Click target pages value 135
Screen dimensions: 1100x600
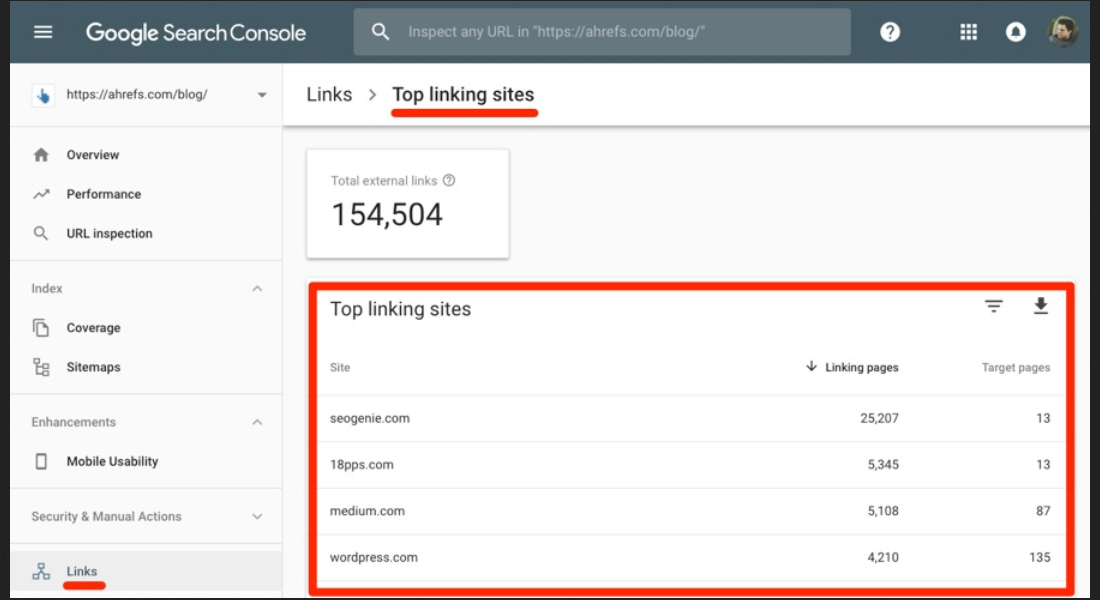1040,557
